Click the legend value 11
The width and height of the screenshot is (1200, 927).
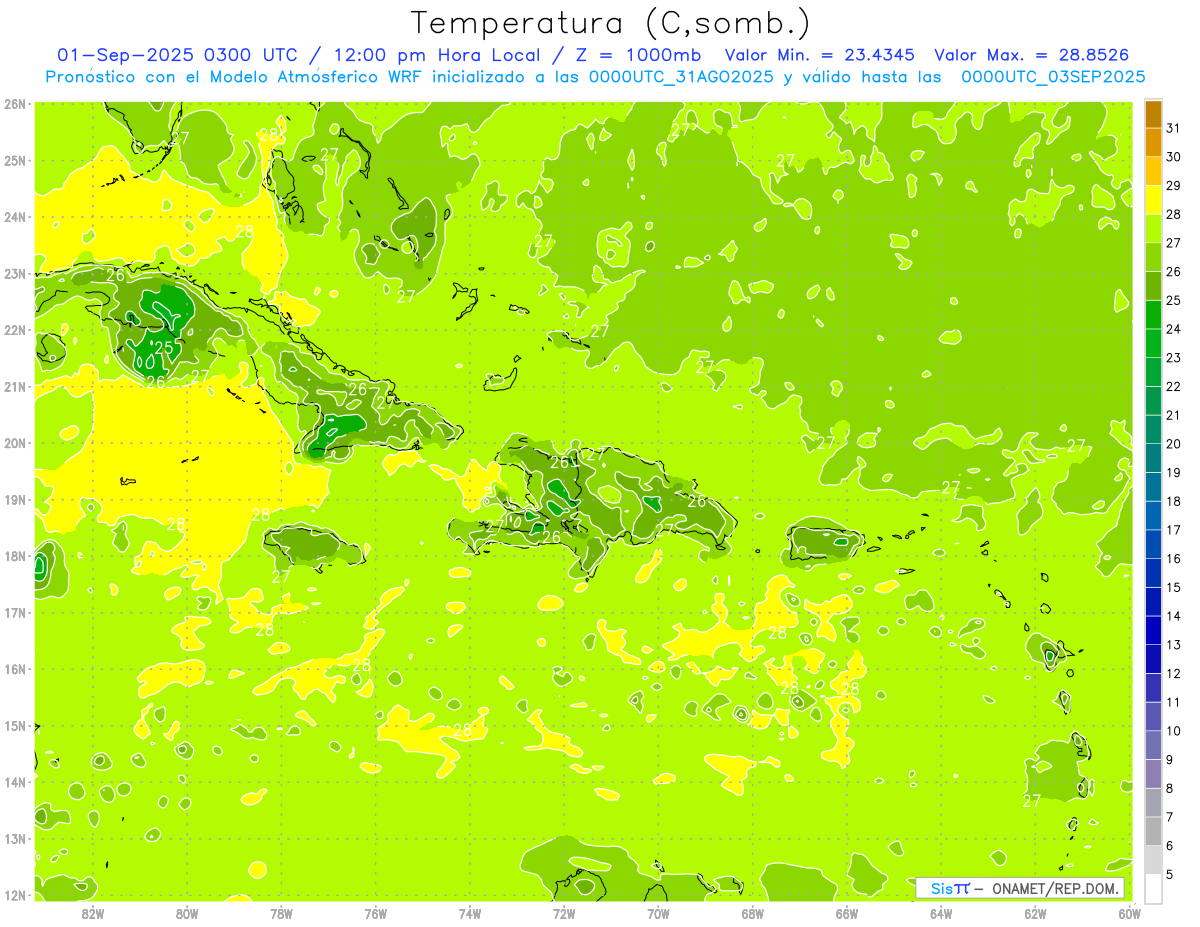[1173, 702]
